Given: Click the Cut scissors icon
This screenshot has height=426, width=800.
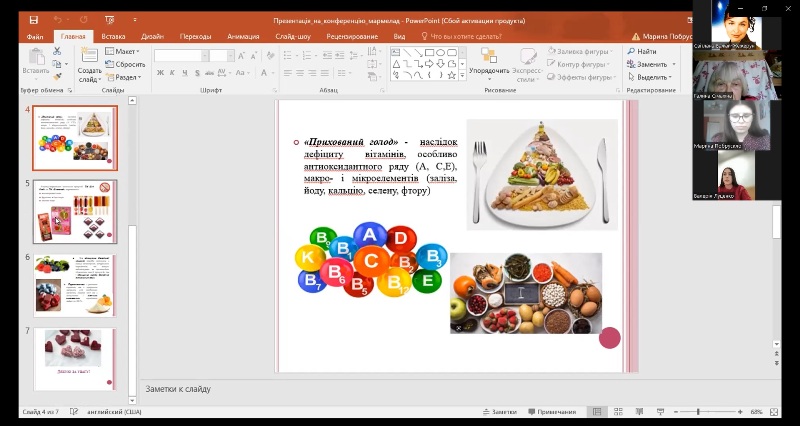Looking at the screenshot, I should pyautogui.click(x=58, y=51).
